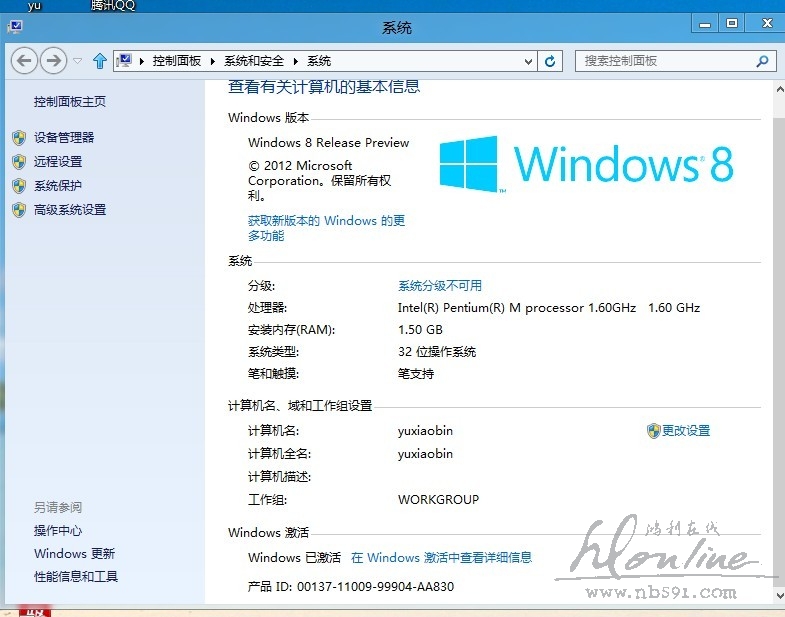Click the shield icon beside 系统保护
This screenshot has width=785, height=617.
point(19,186)
